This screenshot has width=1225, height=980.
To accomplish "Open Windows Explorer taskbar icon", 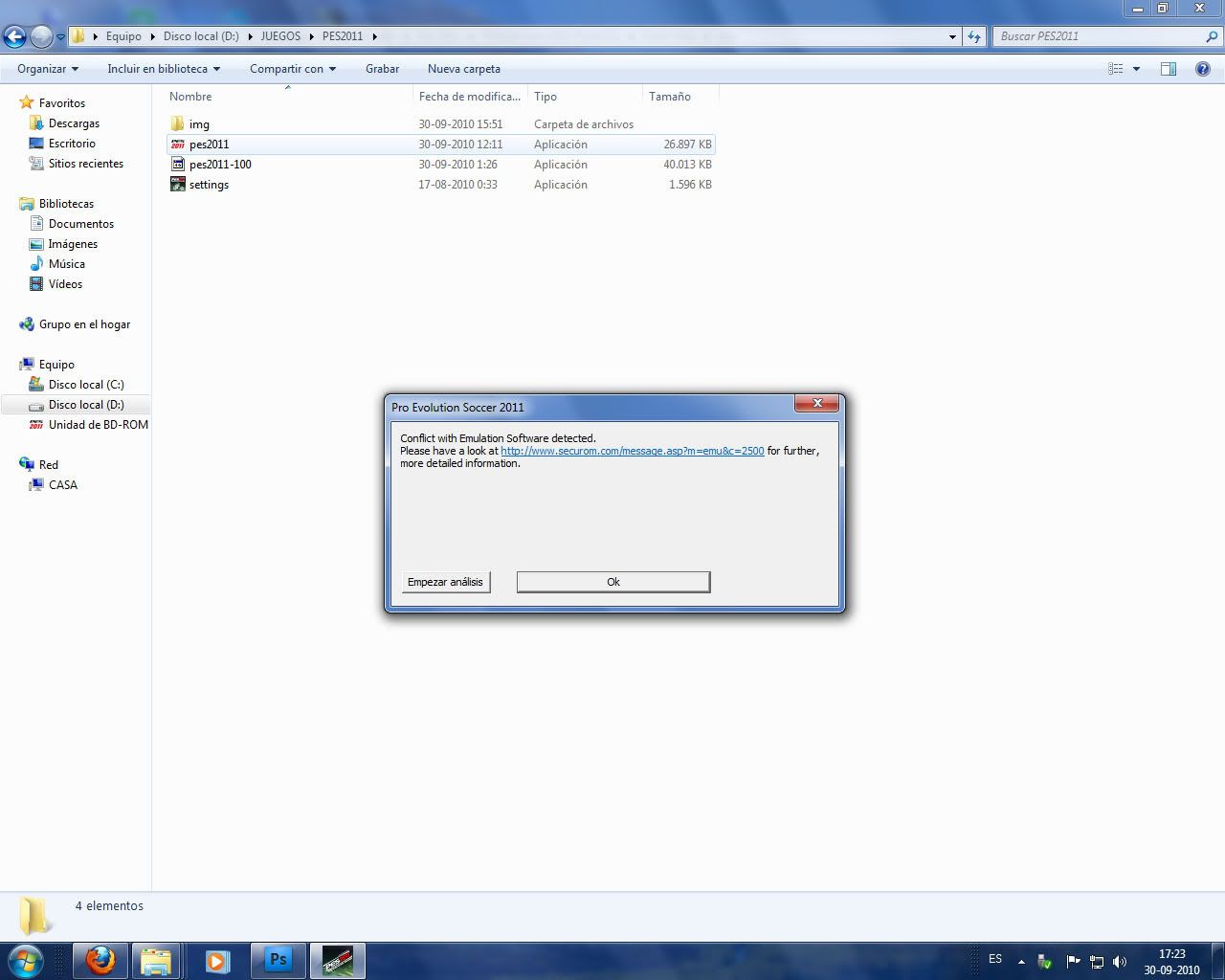I will pos(156,960).
